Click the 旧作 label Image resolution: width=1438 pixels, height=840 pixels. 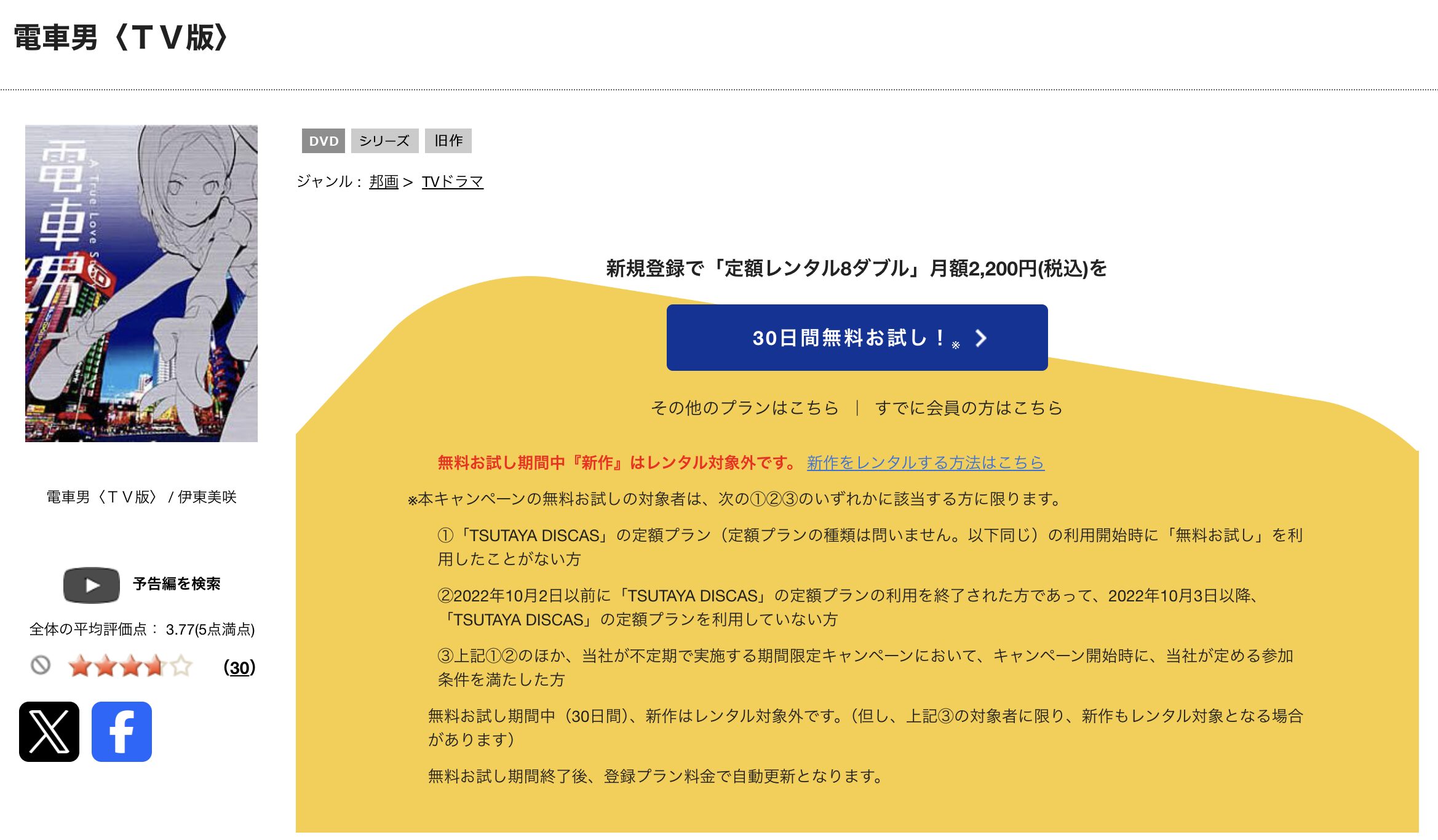pyautogui.click(x=448, y=140)
